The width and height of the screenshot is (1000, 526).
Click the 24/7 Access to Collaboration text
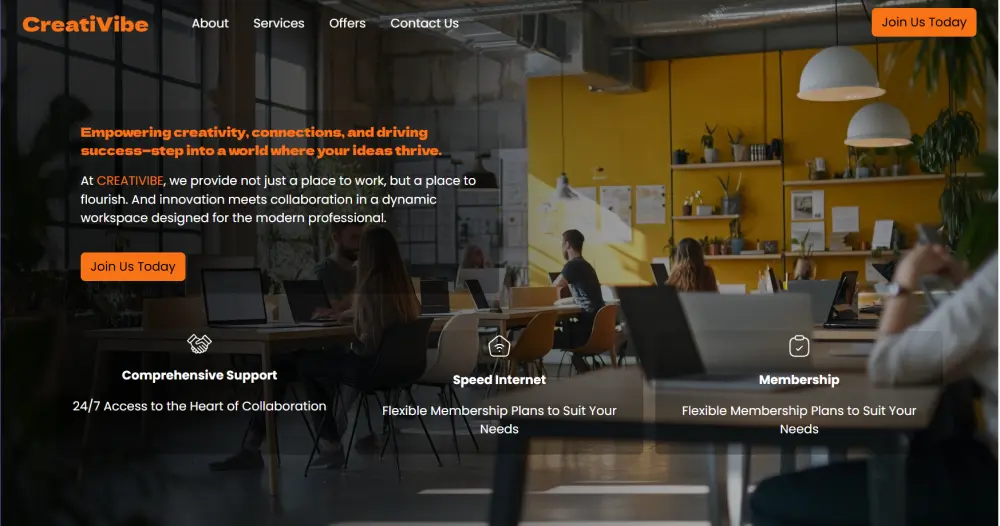point(199,406)
